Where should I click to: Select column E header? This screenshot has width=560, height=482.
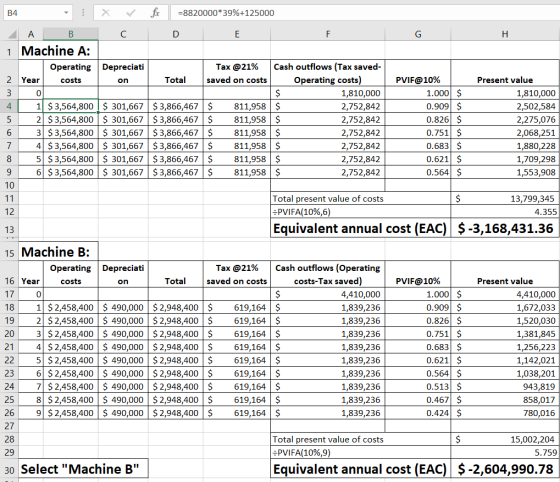237,34
